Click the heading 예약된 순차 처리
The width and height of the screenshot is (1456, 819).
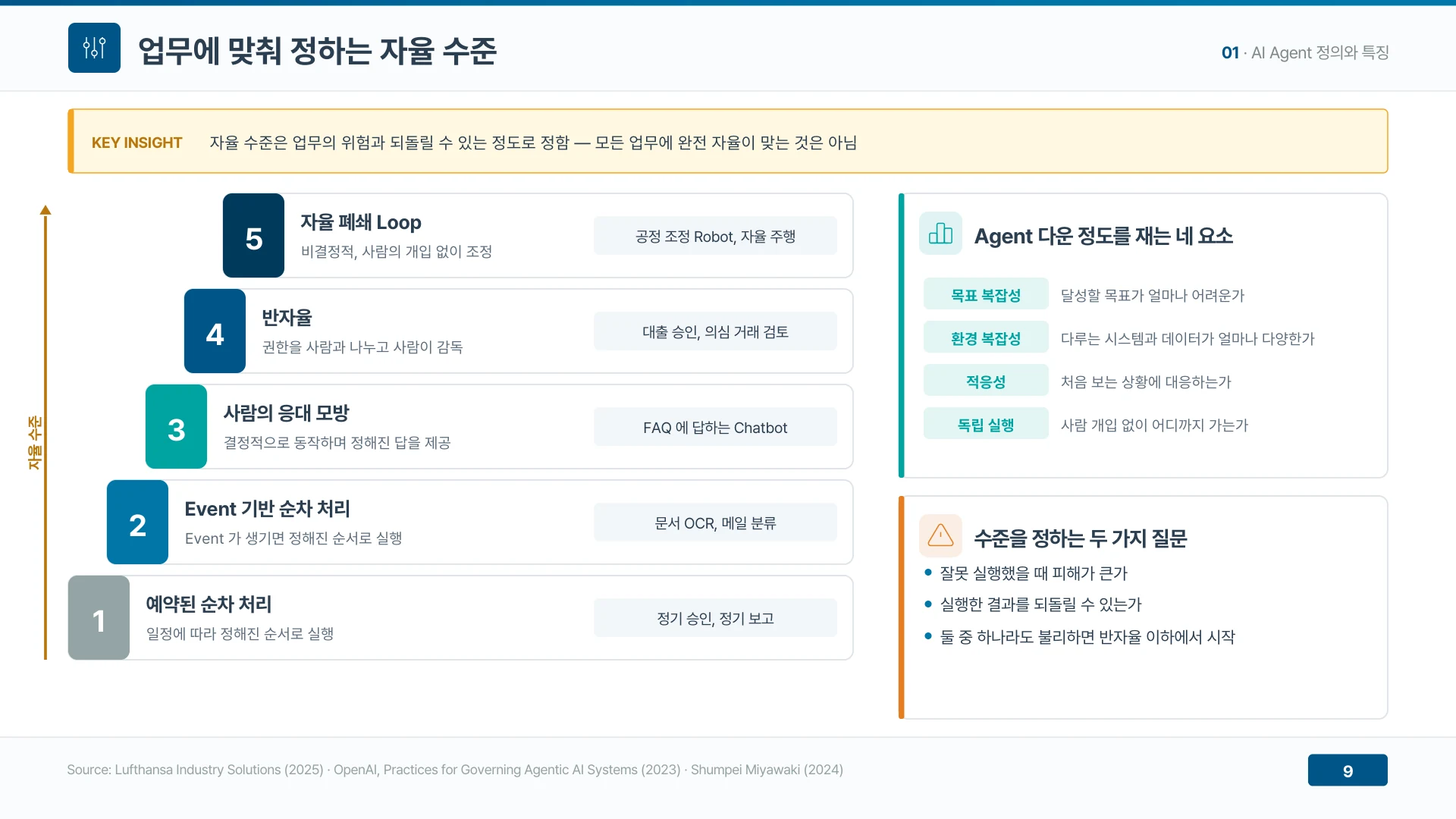click(209, 604)
